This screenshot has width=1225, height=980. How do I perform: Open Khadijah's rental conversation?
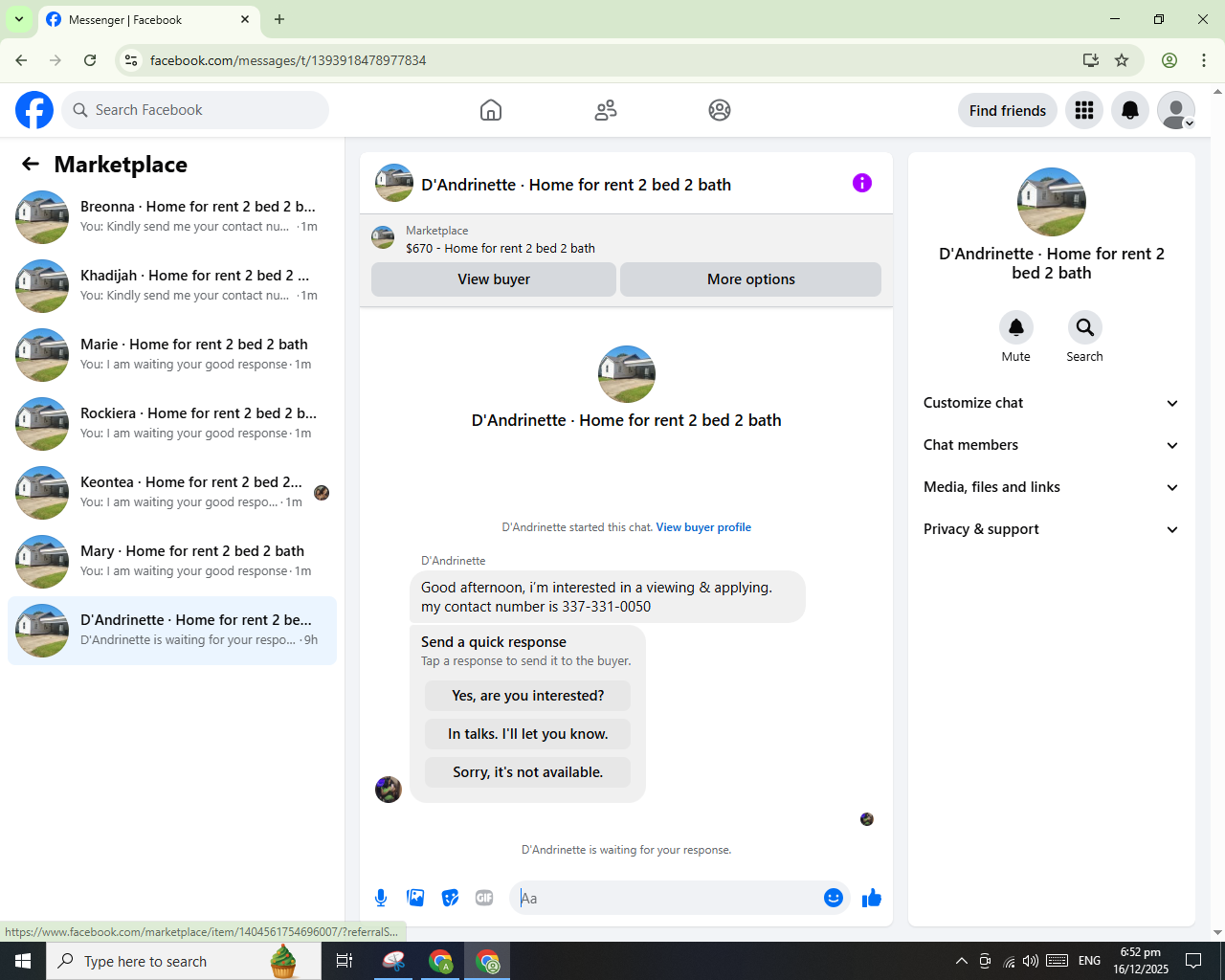tap(172, 286)
